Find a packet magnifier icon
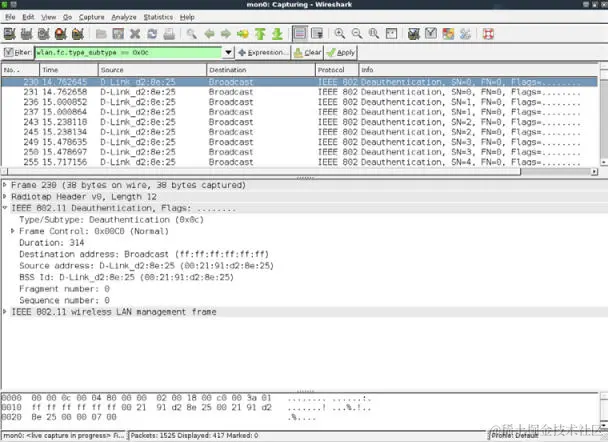Image resolution: width=608 pixels, height=442 pixels. (192, 34)
